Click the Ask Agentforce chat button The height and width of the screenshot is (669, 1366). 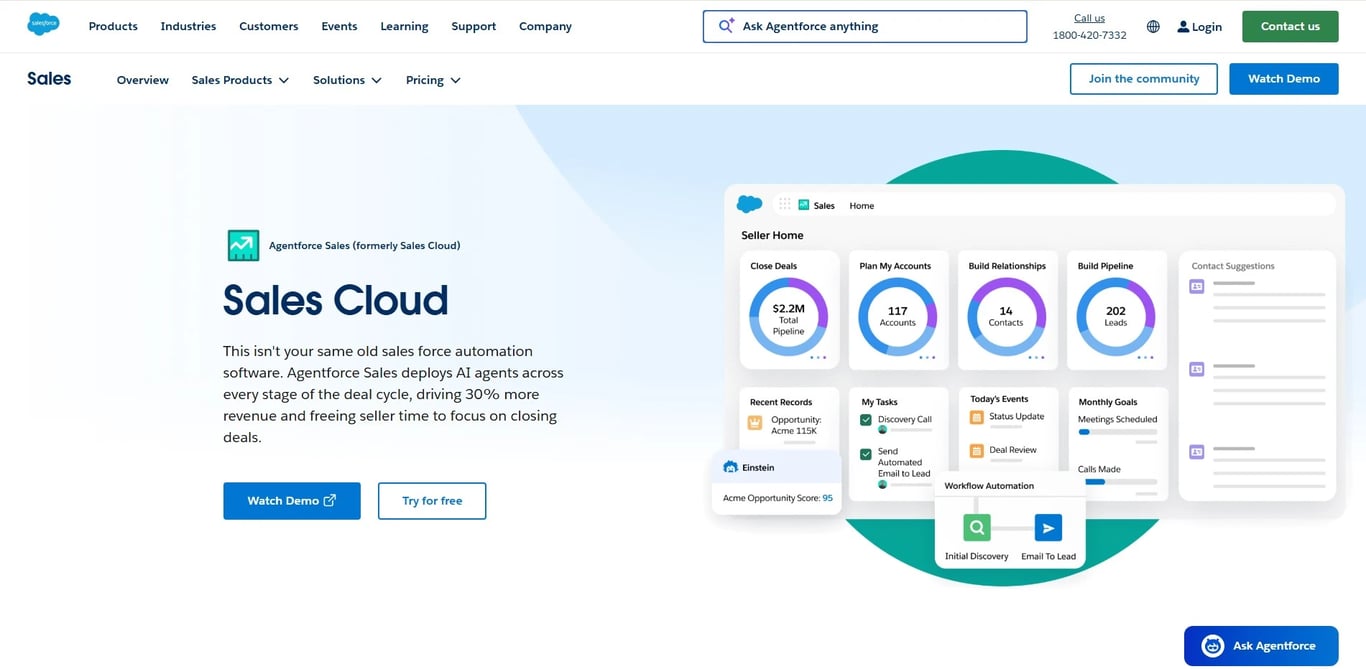1260,646
